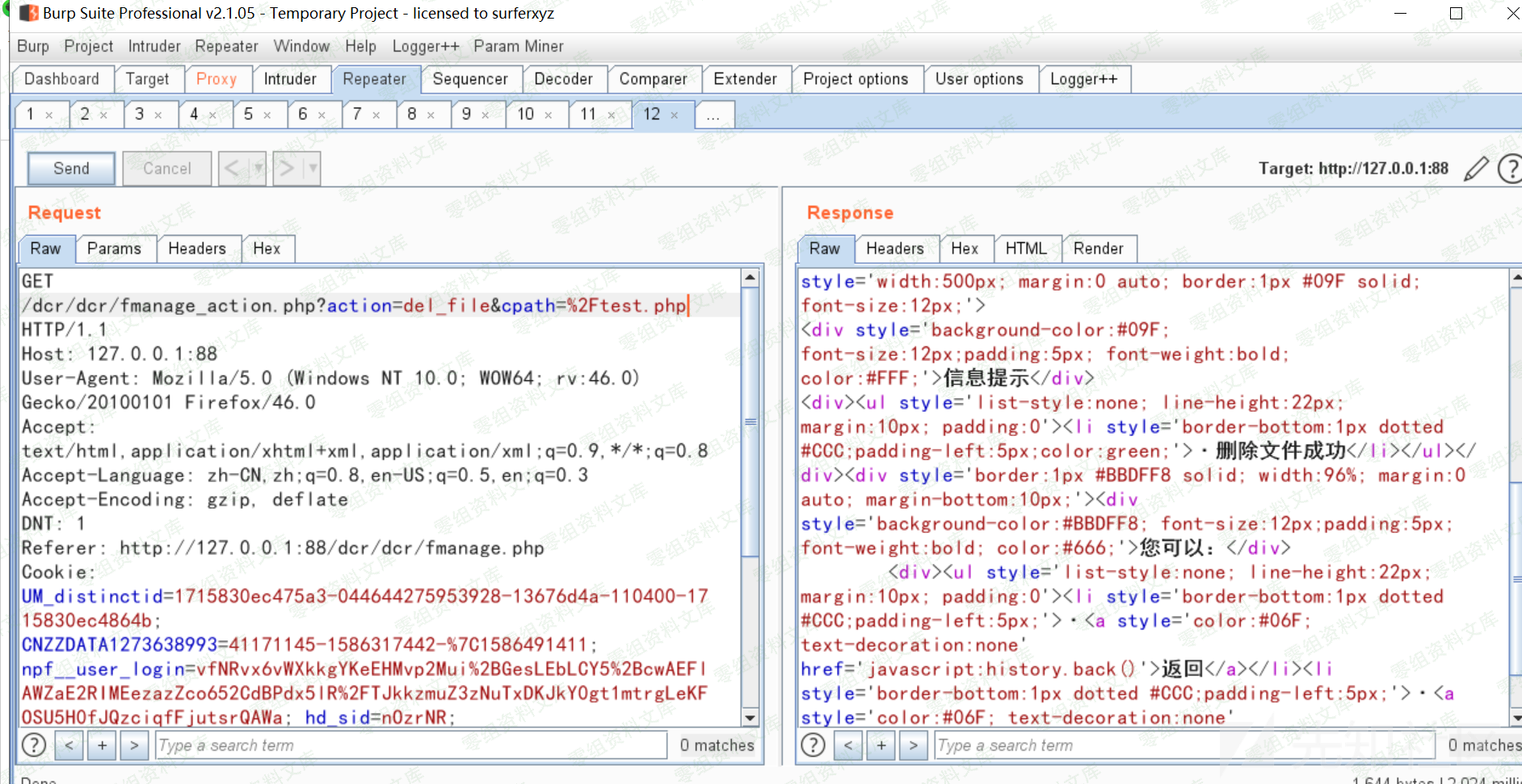
Task: Open response search help question-mark icon
Action: click(813, 744)
